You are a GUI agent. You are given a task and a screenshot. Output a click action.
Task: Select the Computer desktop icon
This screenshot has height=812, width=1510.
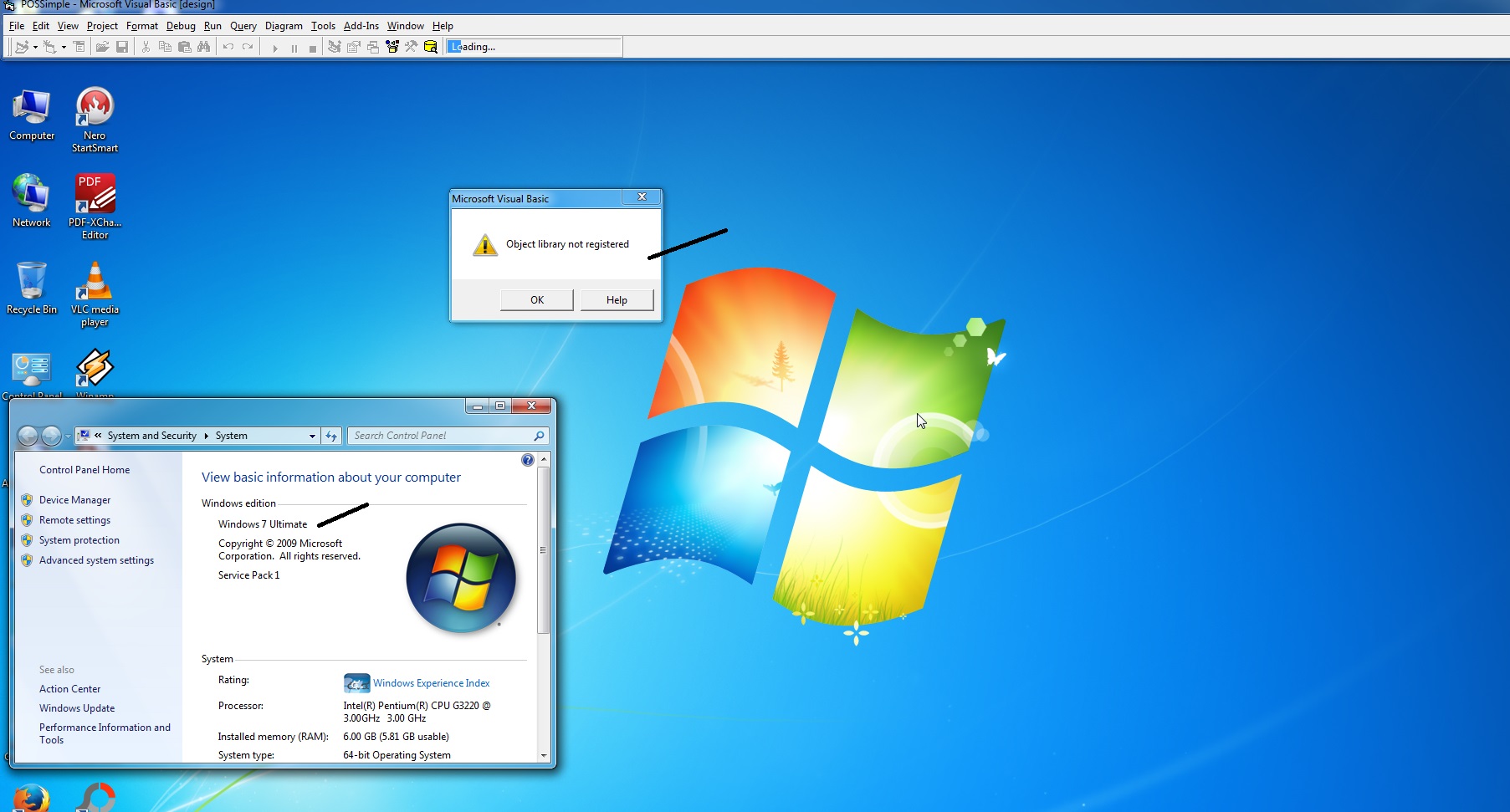32,115
